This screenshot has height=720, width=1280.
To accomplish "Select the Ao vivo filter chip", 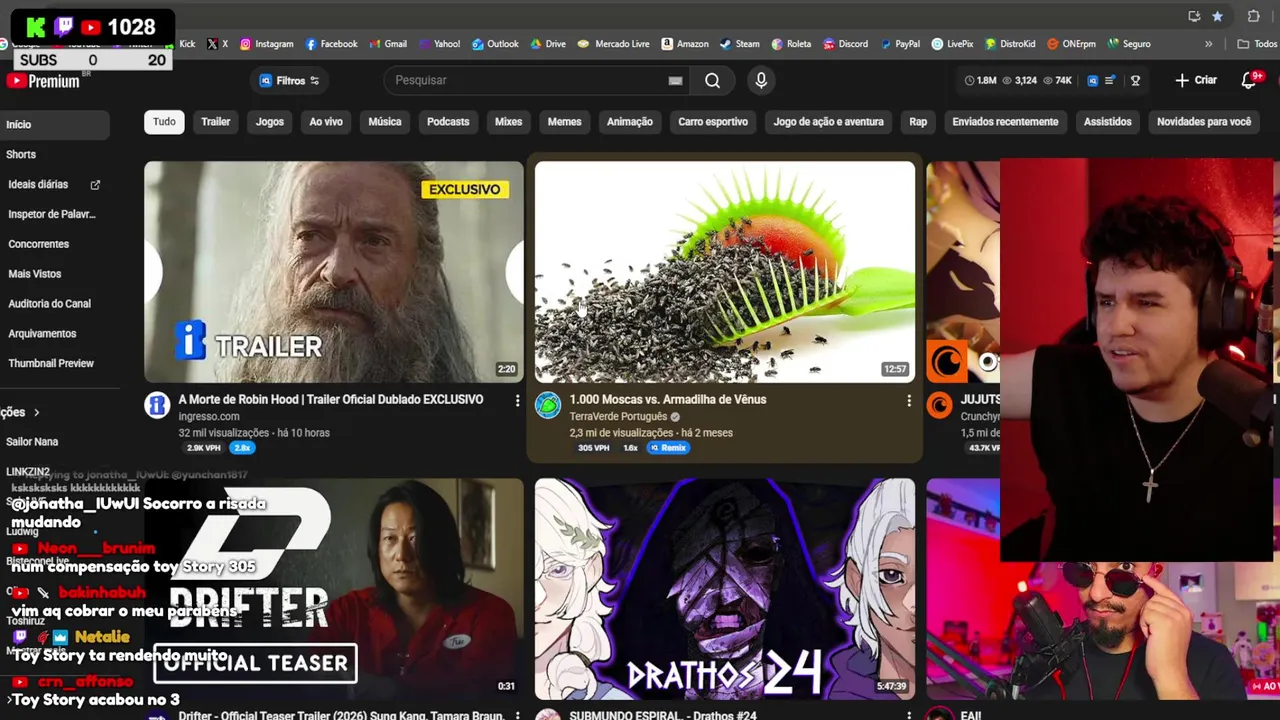I will click(326, 122).
